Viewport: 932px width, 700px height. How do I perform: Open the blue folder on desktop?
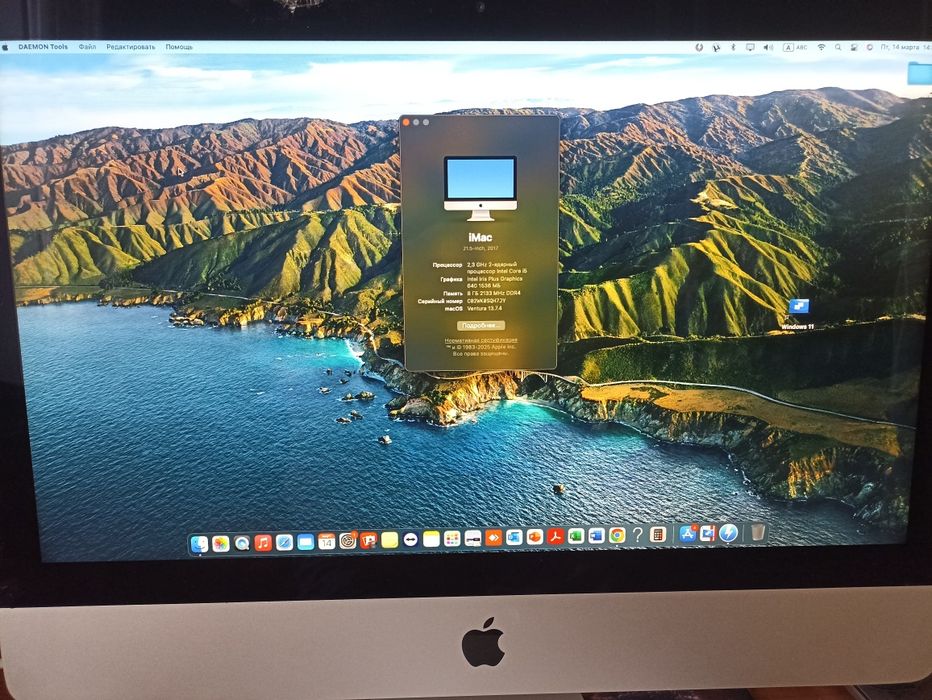coord(920,74)
